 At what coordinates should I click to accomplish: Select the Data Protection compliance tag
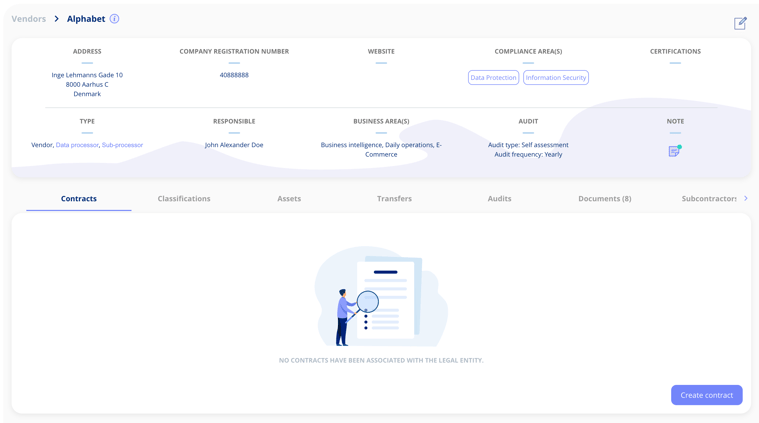[493, 78]
